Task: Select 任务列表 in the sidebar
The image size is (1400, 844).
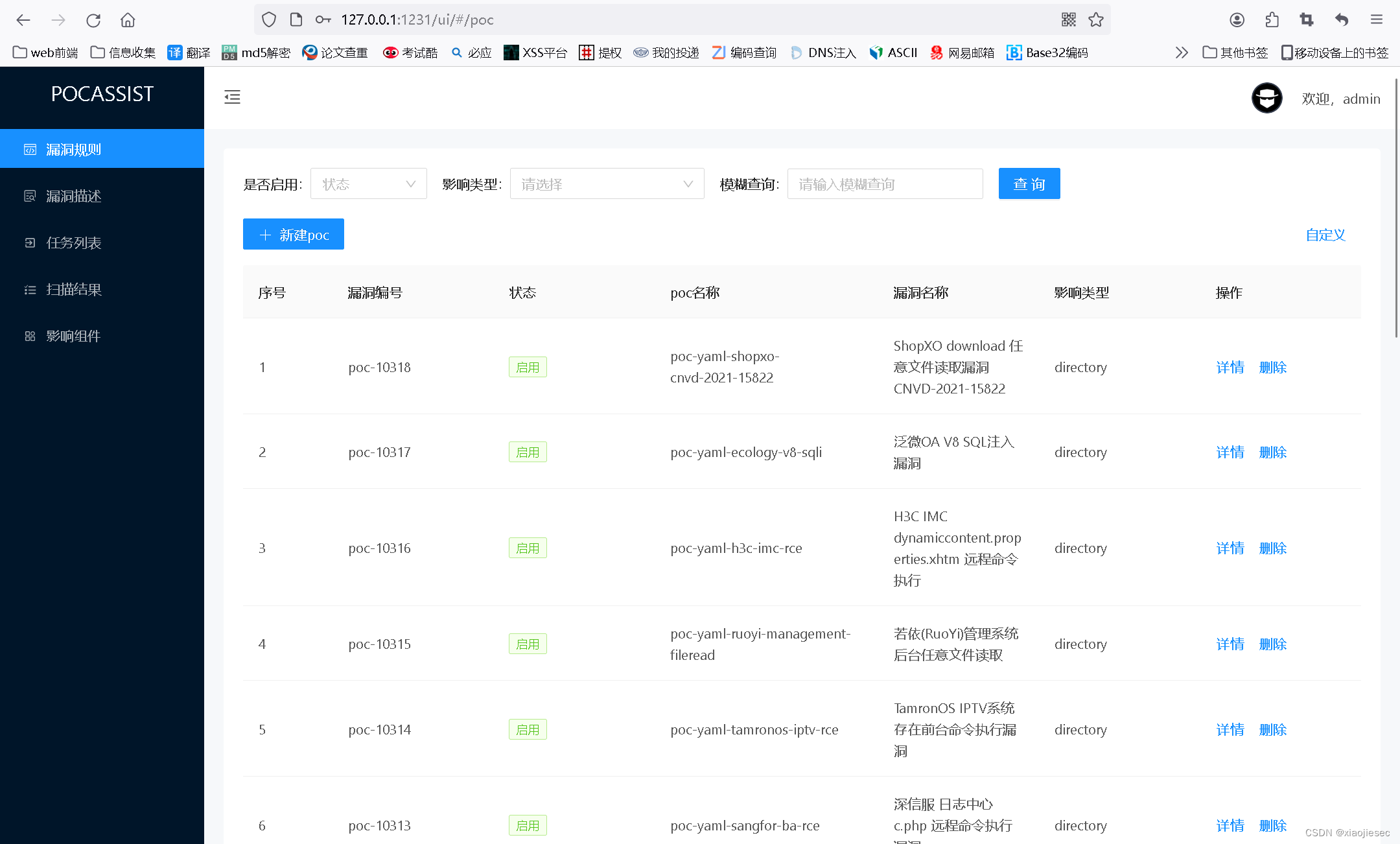Action: tap(73, 243)
